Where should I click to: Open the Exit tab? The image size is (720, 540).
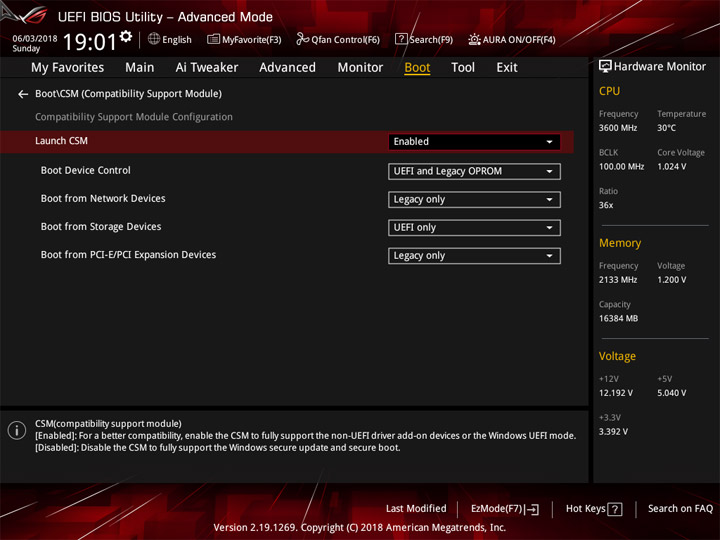click(507, 68)
